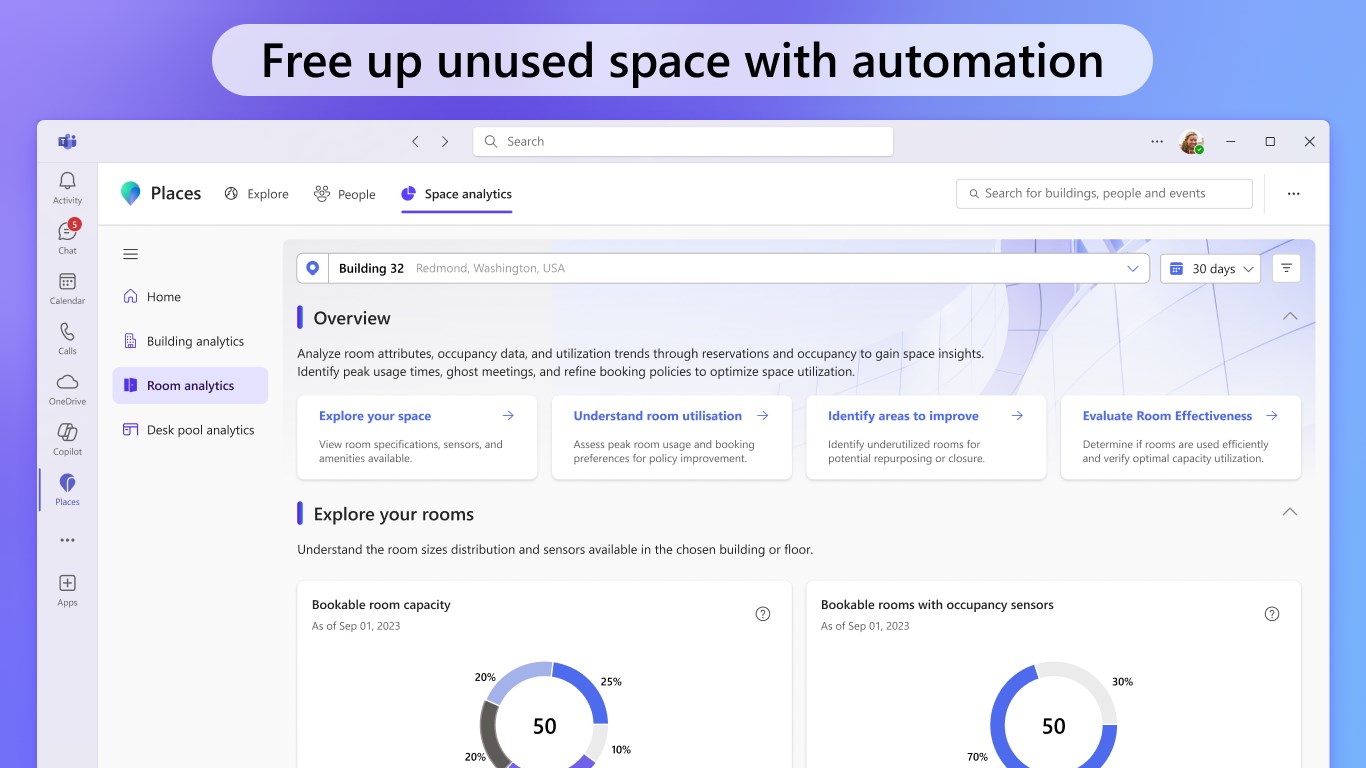Open Calls in the Teams sidebar
Viewport: 1366px width, 768px height.
tap(67, 338)
